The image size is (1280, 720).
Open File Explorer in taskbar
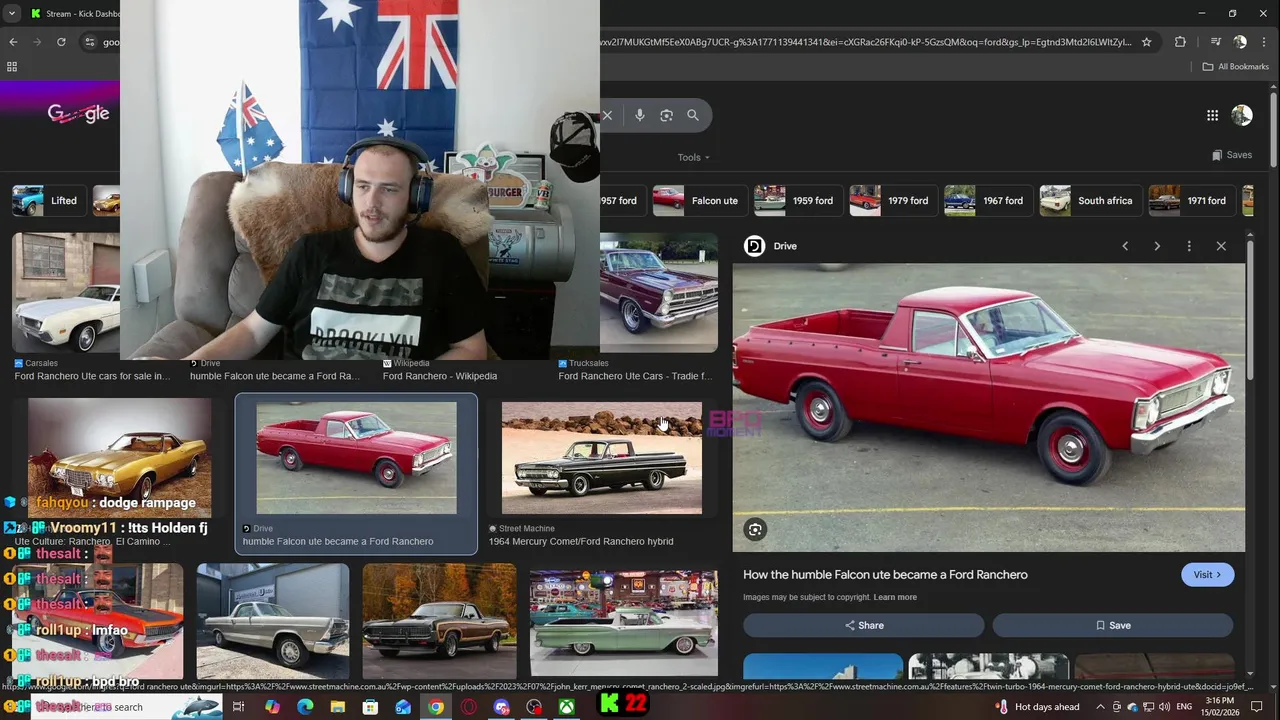point(338,707)
